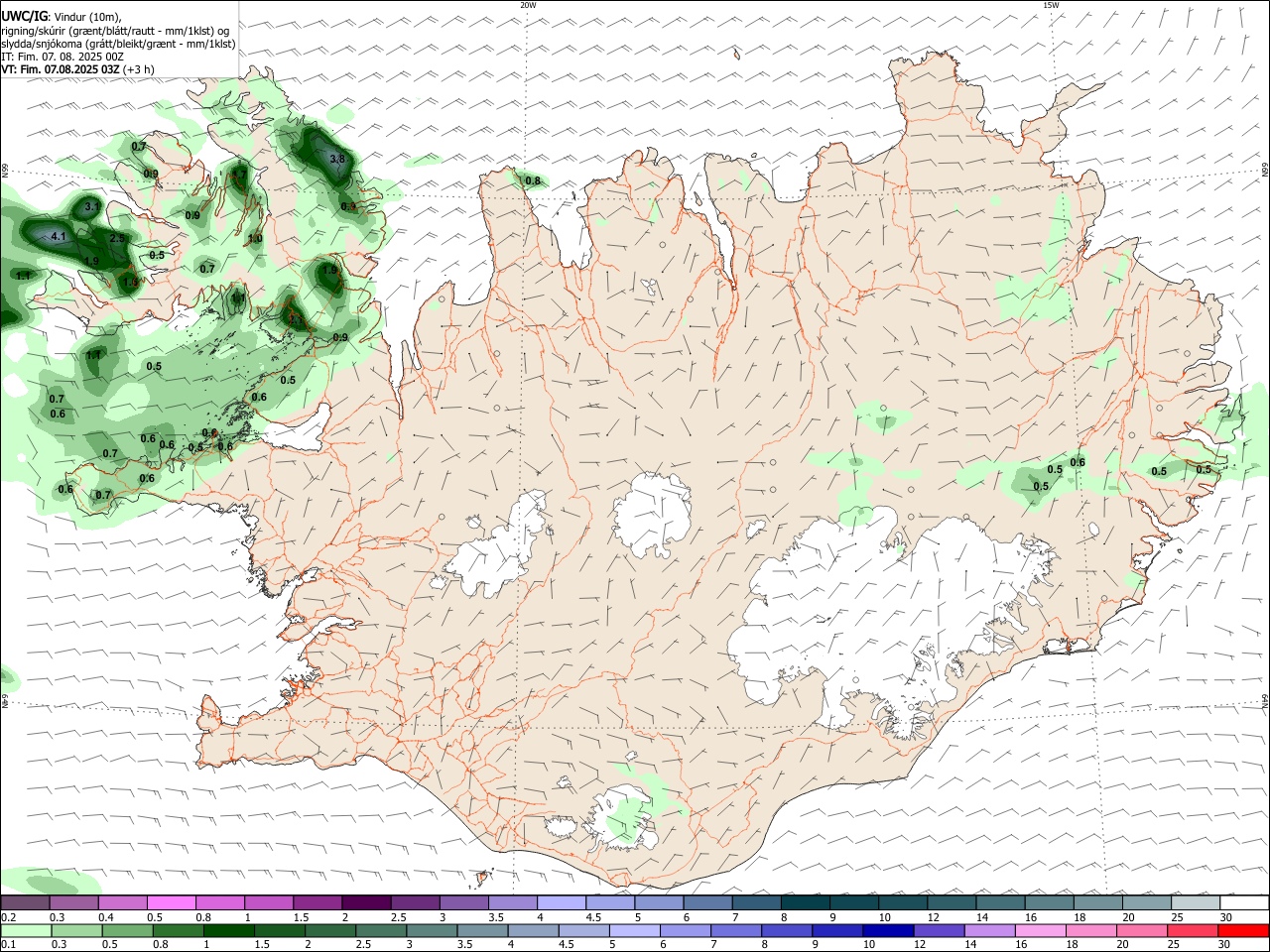Pick the light pink 16–18 swatch, lower scale
The image size is (1270, 952).
point(1041,930)
